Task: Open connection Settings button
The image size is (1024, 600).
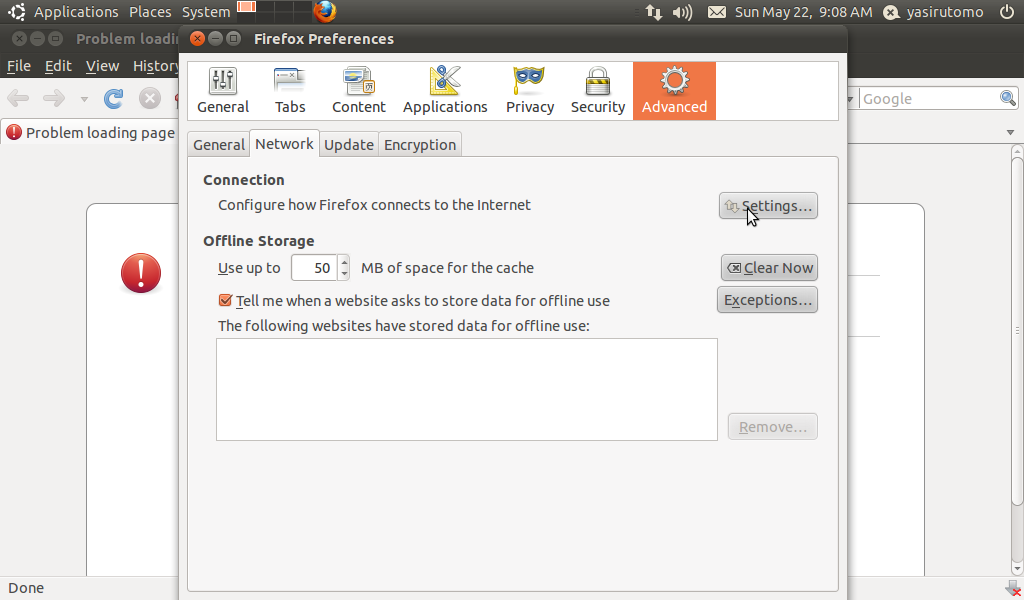Action: tap(768, 206)
